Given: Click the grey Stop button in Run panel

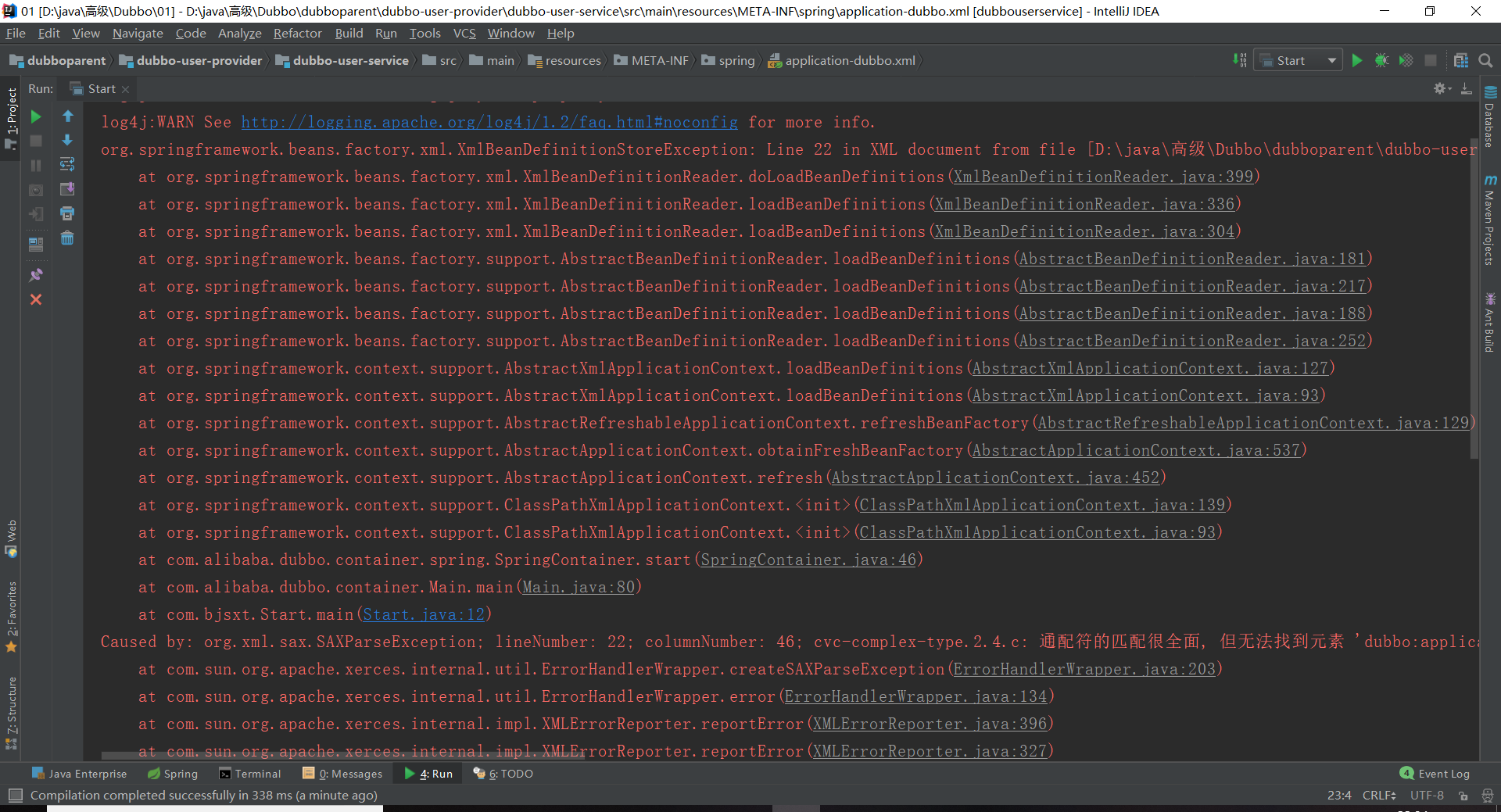Looking at the screenshot, I should coord(36,141).
